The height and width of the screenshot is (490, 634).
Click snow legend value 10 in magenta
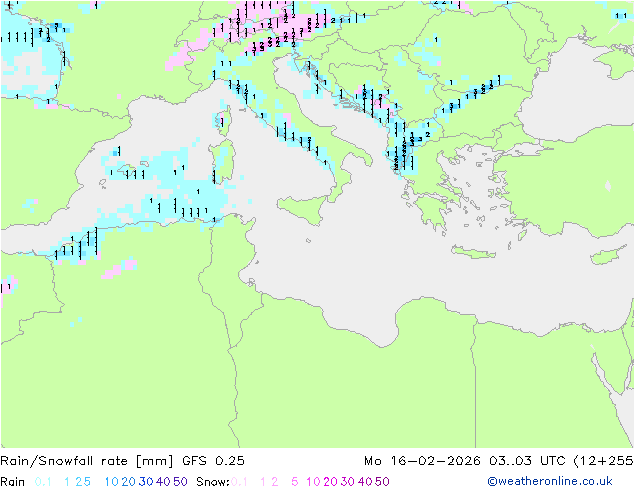pos(313,482)
